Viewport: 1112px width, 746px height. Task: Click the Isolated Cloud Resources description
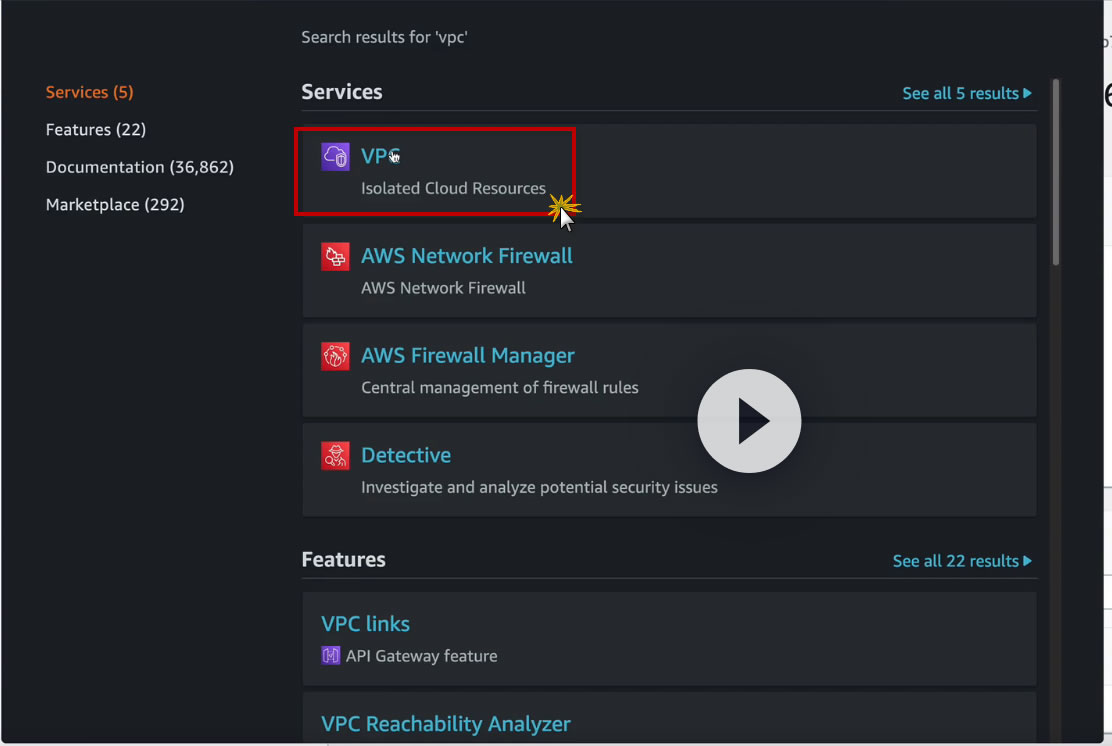coord(453,188)
